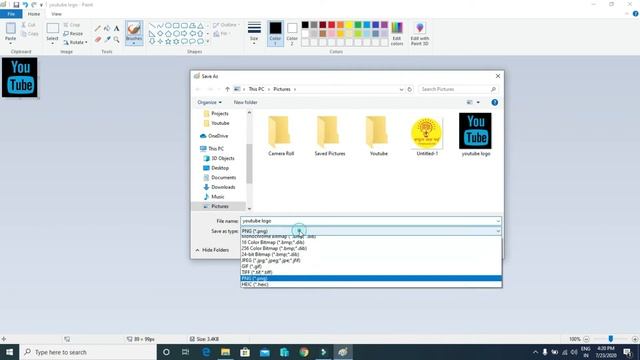
Task: Click New folder button
Action: coord(245,102)
